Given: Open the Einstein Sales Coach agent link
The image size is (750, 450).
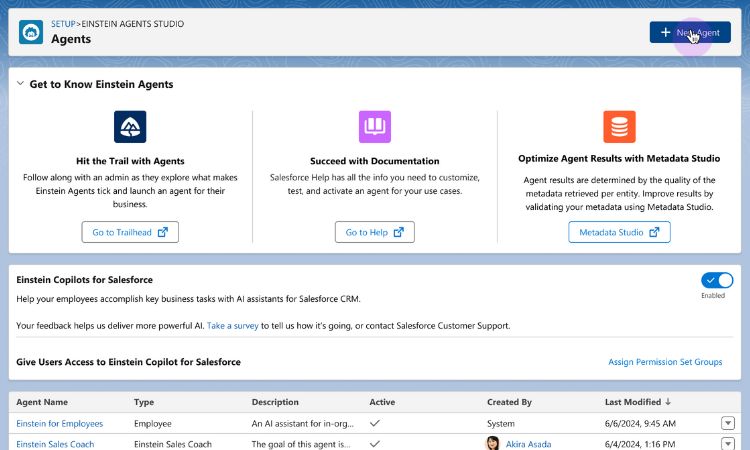Looking at the screenshot, I should (x=55, y=444).
